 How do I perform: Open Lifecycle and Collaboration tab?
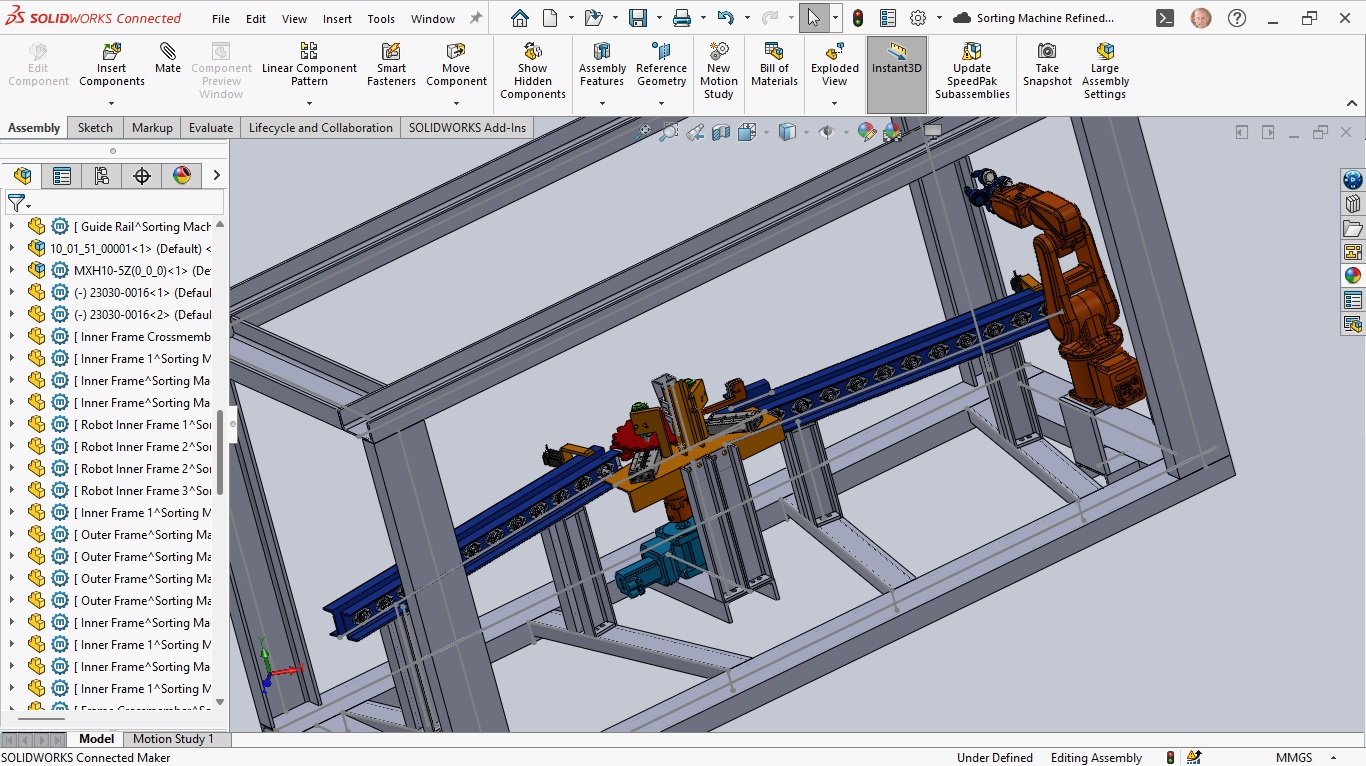click(320, 128)
